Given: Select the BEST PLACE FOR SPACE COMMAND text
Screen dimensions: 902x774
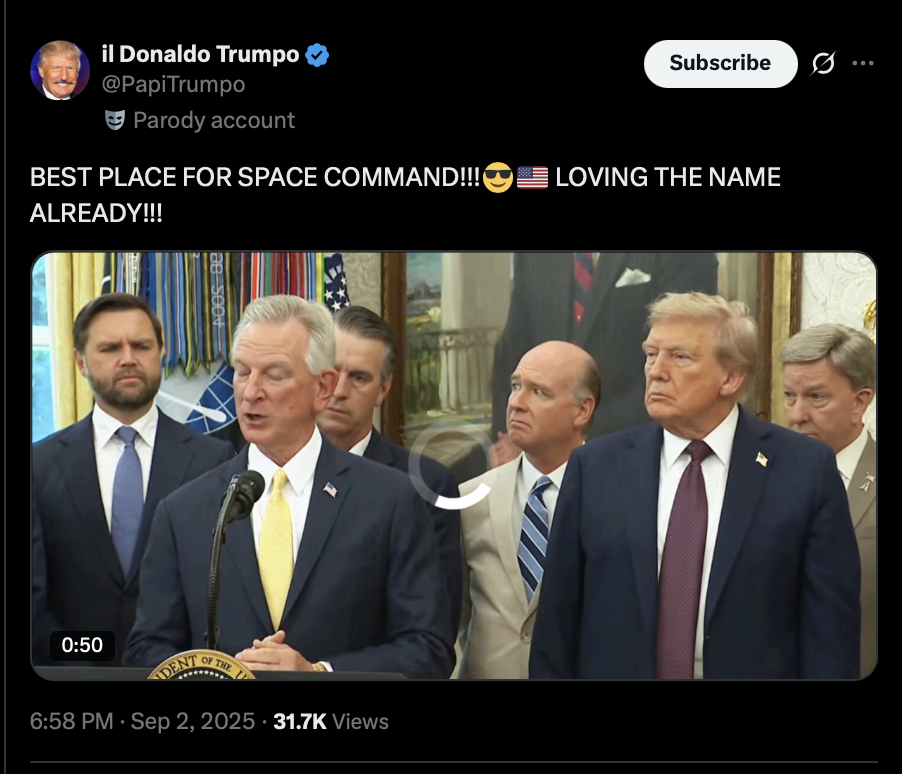Looking at the screenshot, I should click(x=255, y=177).
